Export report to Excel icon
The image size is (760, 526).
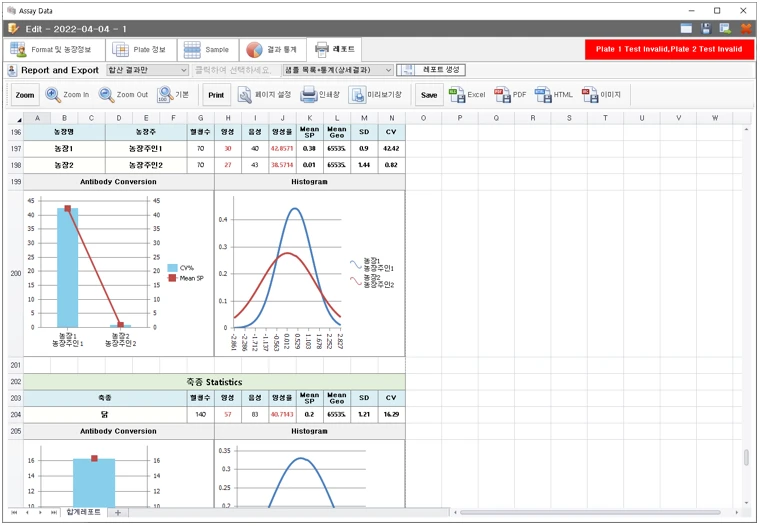(457, 95)
